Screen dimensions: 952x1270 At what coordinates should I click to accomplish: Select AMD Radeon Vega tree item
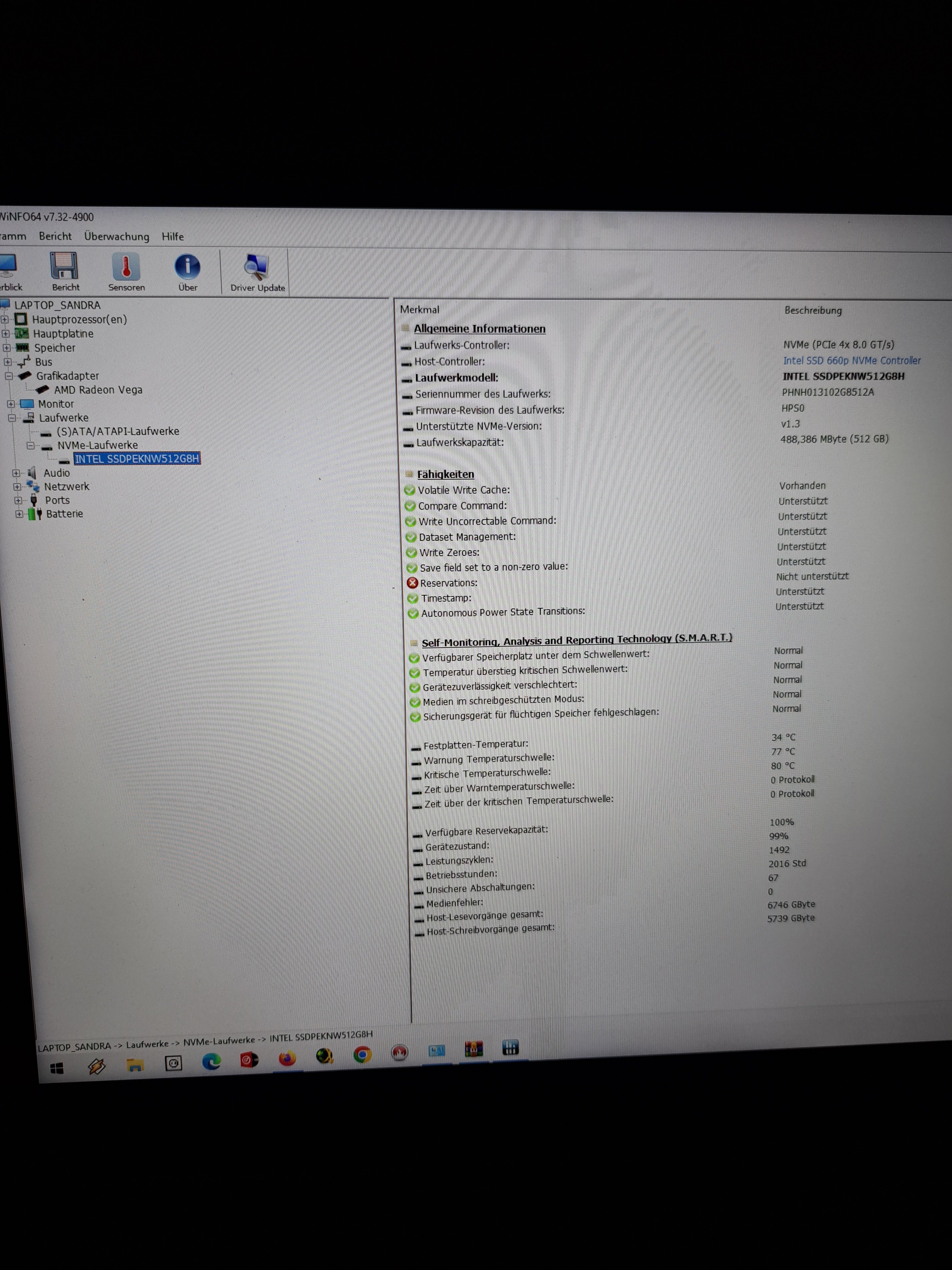(98, 390)
